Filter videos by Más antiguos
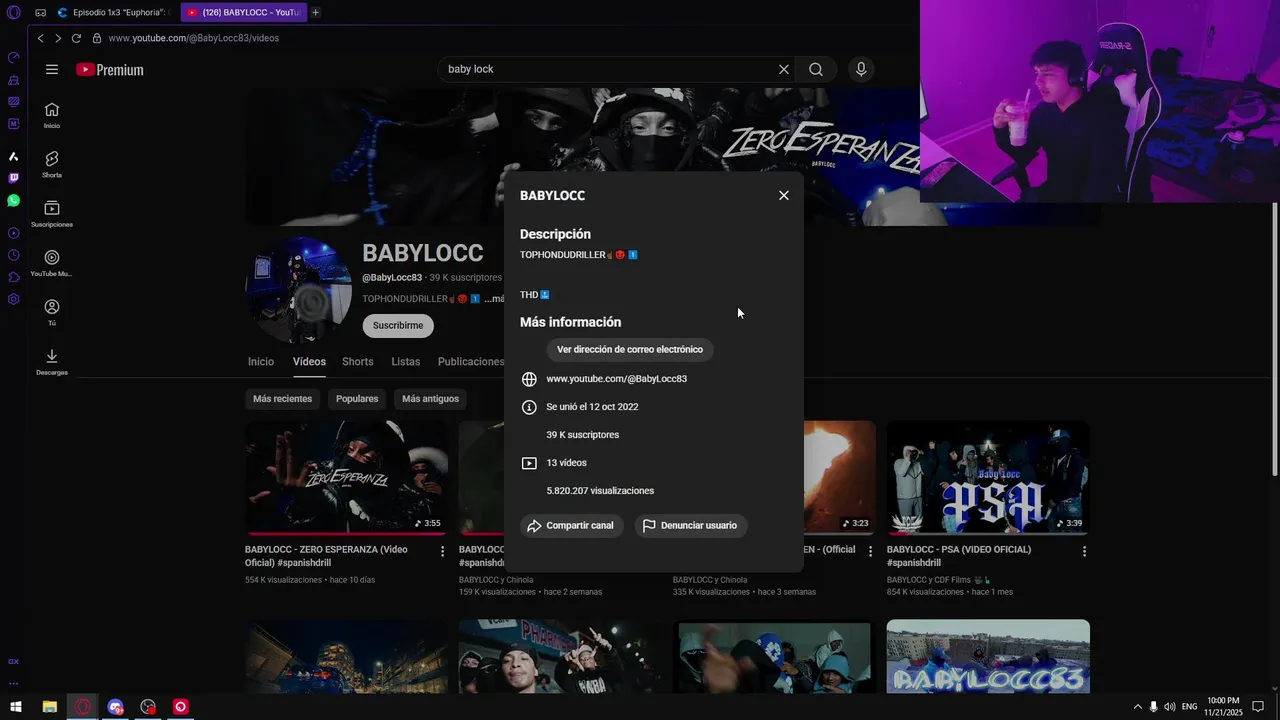The height and width of the screenshot is (720, 1280). coord(430,399)
